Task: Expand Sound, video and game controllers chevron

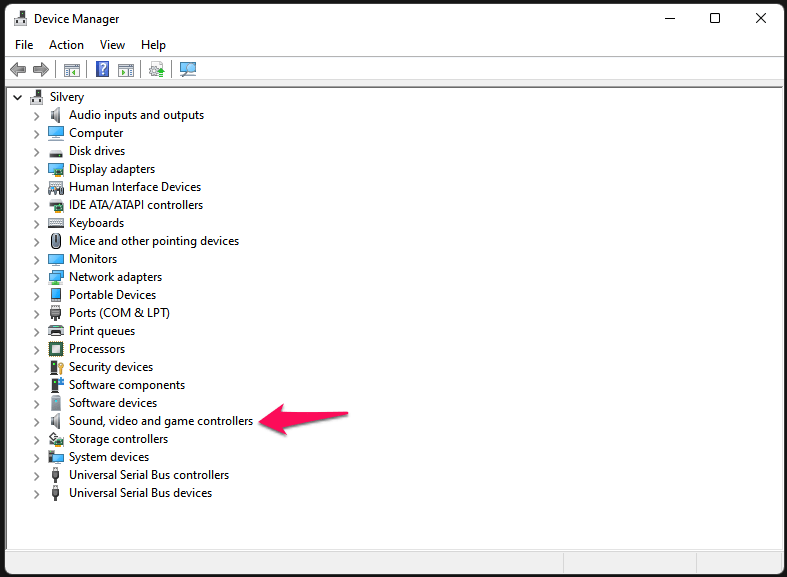Action: click(x=36, y=422)
